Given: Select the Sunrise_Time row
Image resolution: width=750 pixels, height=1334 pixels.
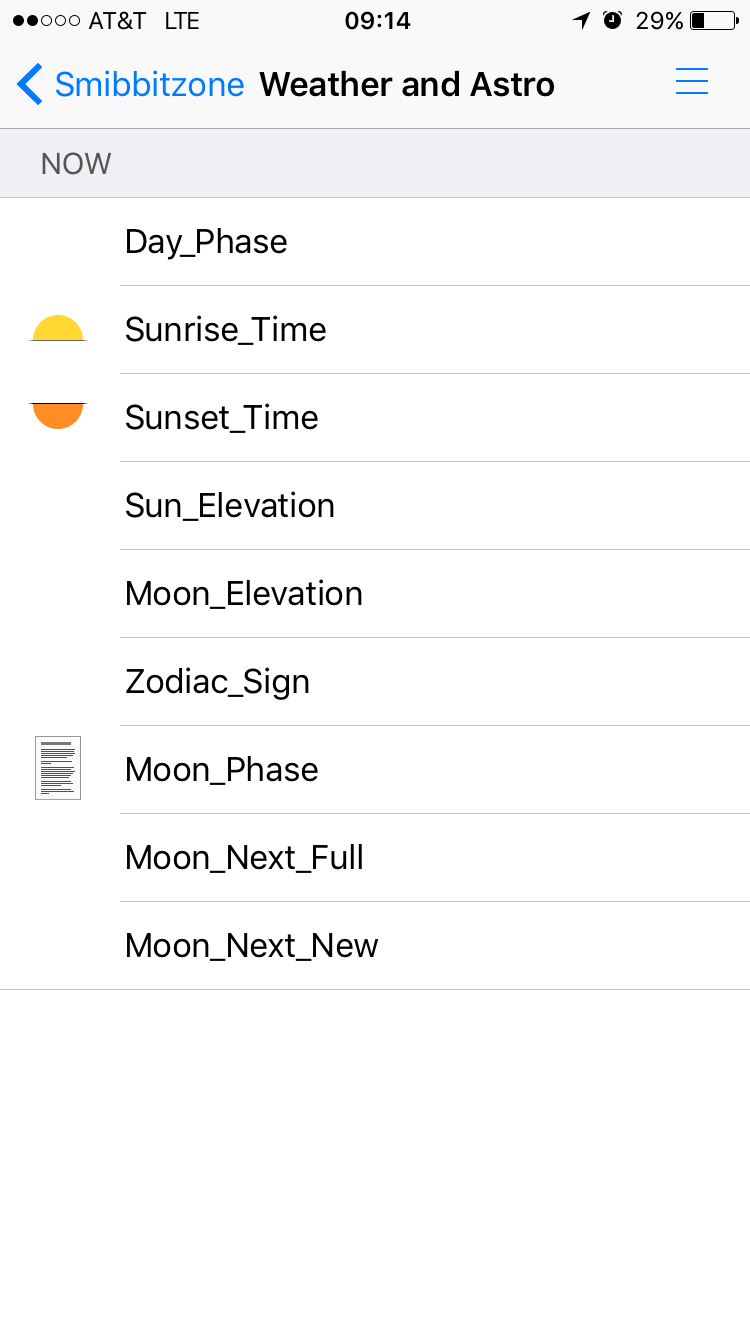Looking at the screenshot, I should click(x=226, y=330).
